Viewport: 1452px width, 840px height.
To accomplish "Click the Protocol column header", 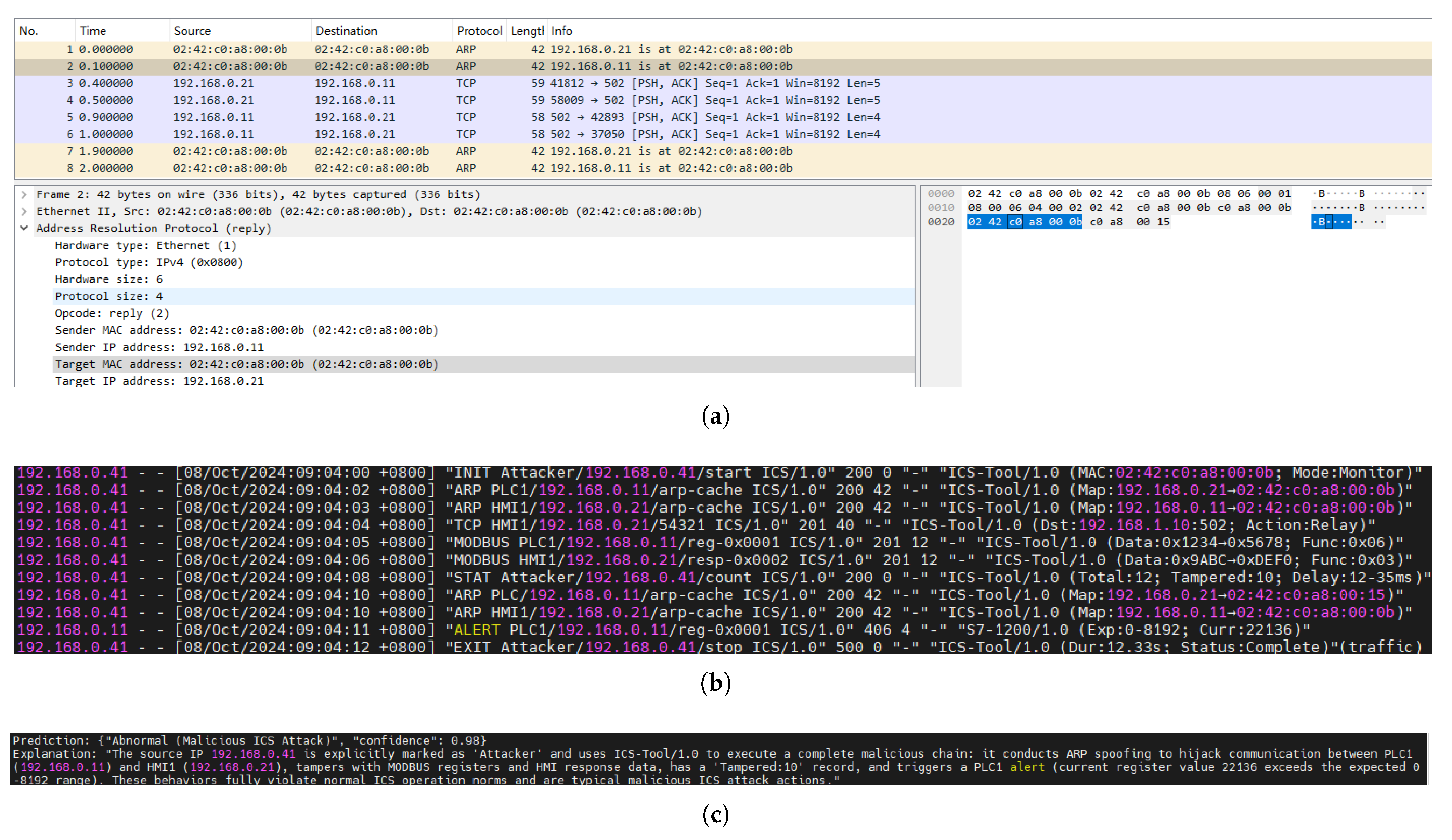I will (479, 31).
